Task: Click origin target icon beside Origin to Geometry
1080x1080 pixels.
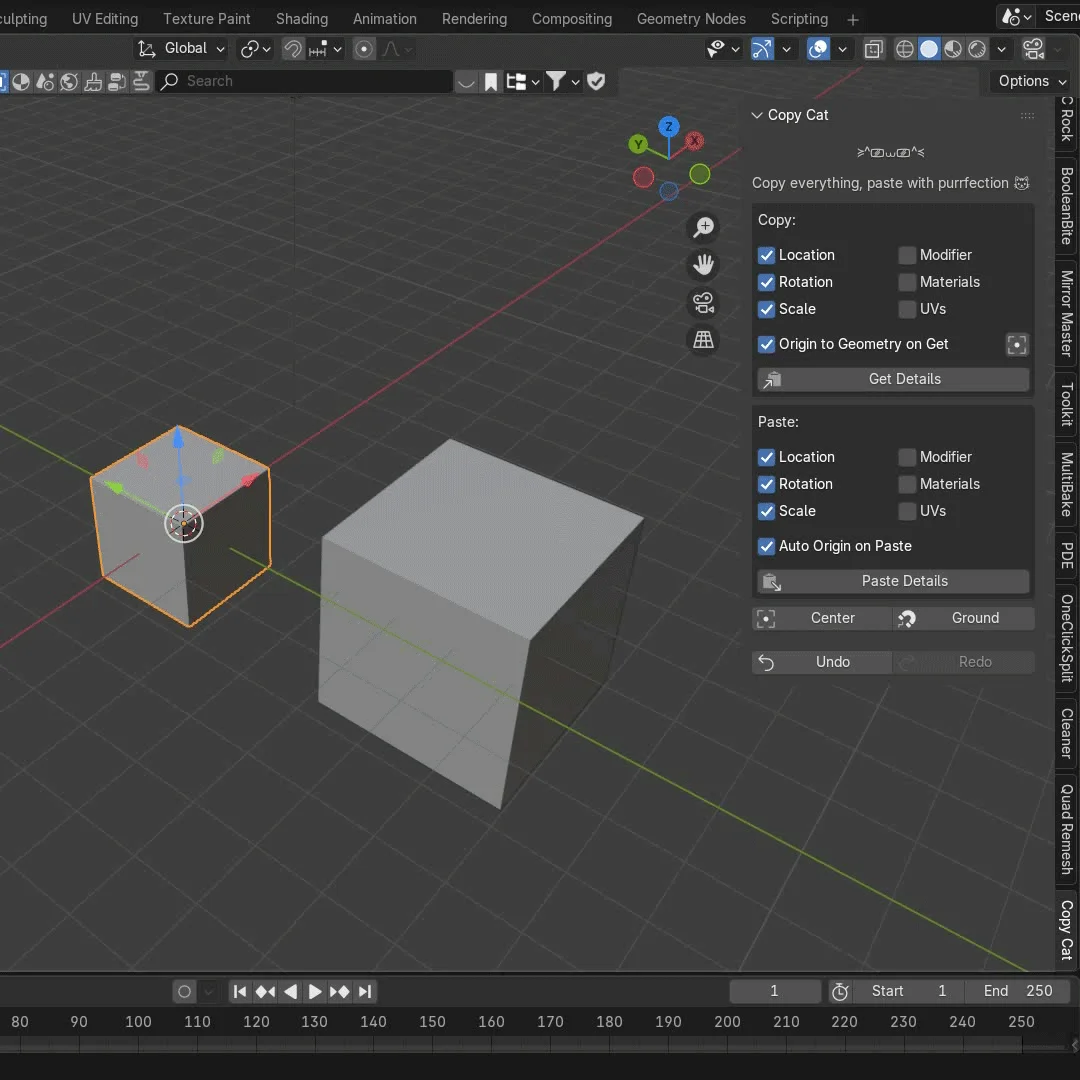Action: [1017, 345]
